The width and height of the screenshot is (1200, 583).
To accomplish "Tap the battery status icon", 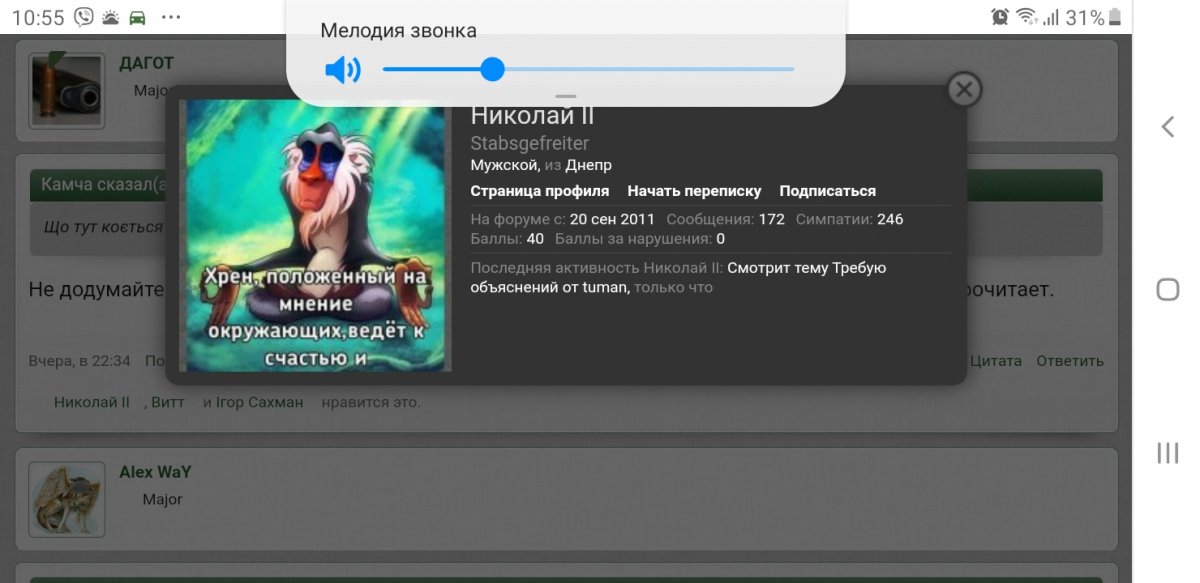I will tap(1115, 17).
